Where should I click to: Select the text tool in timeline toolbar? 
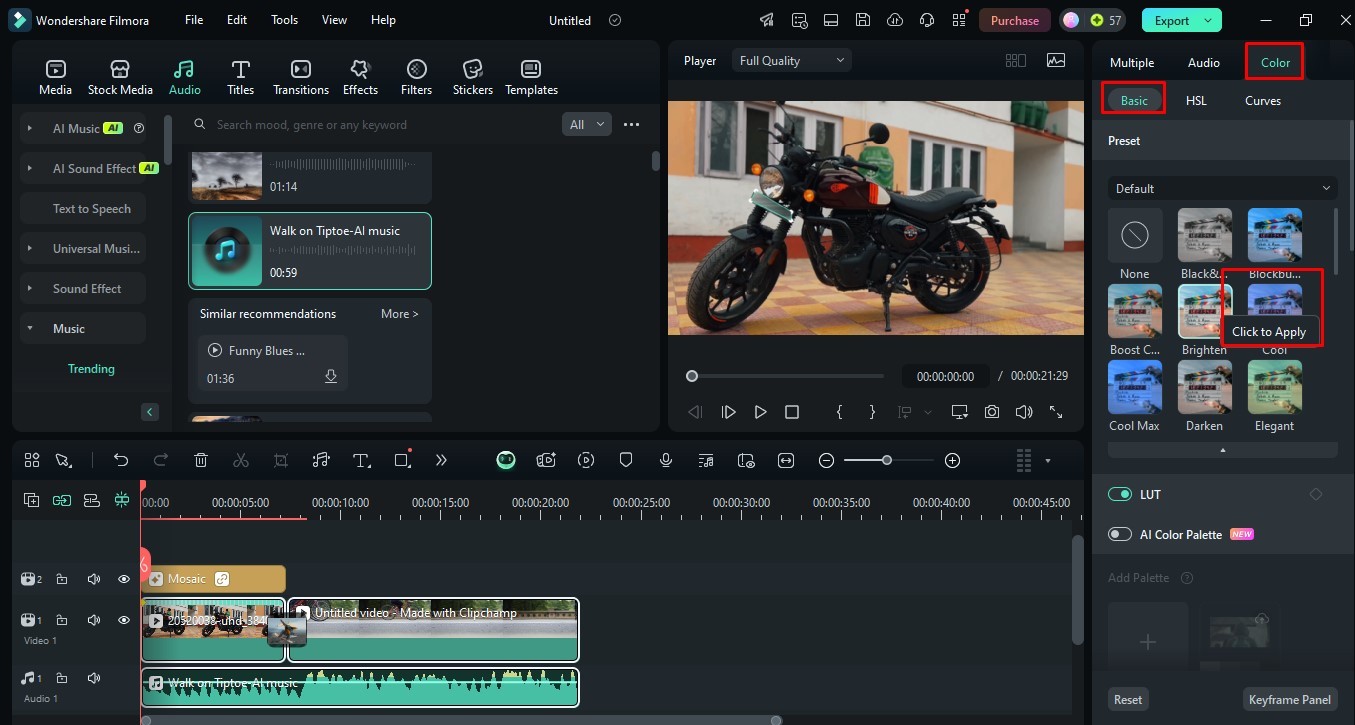pos(362,460)
